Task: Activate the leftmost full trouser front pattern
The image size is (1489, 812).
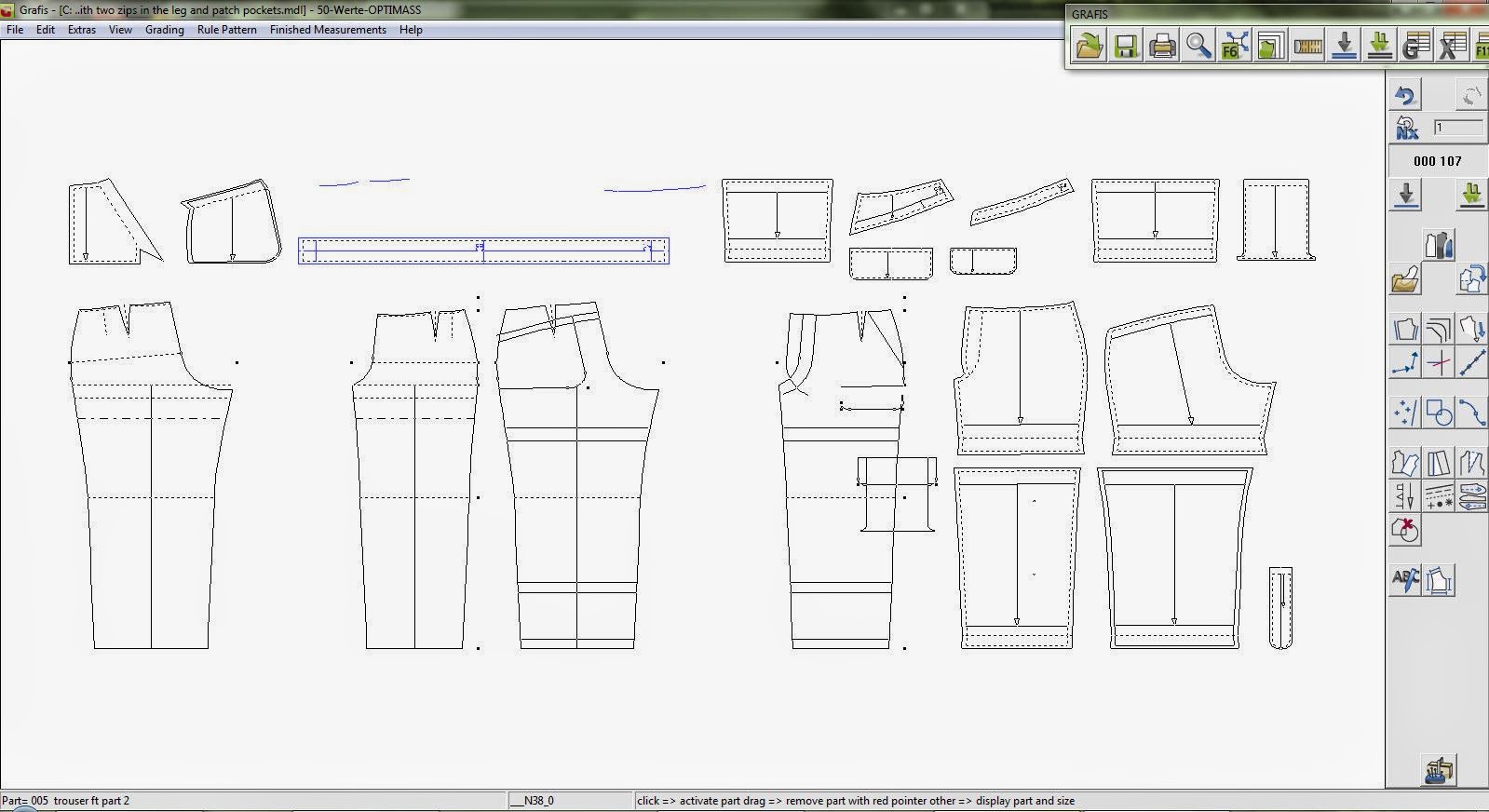Action: tap(151, 475)
